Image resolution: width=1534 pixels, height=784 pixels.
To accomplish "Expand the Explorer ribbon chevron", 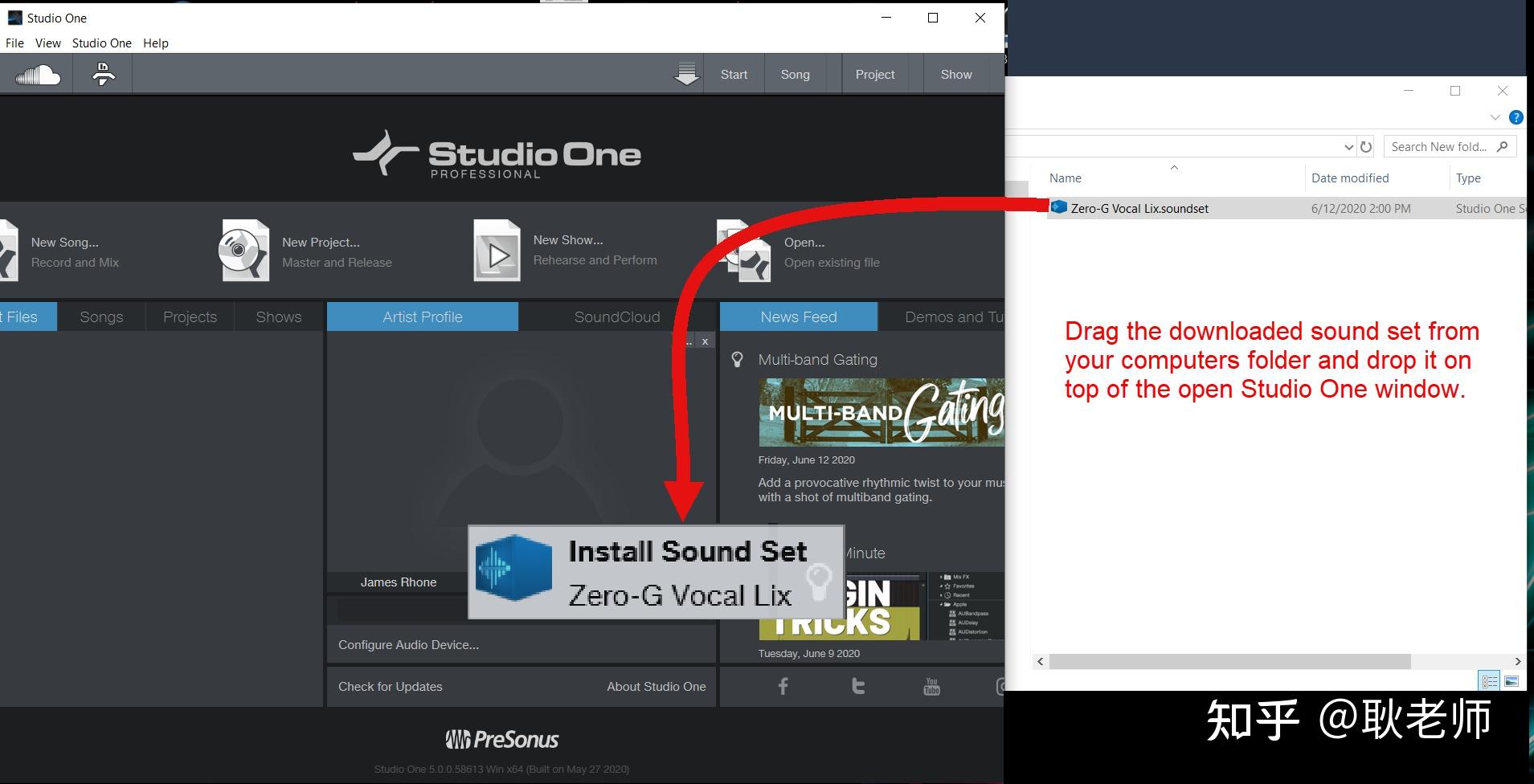I will click(x=1495, y=117).
